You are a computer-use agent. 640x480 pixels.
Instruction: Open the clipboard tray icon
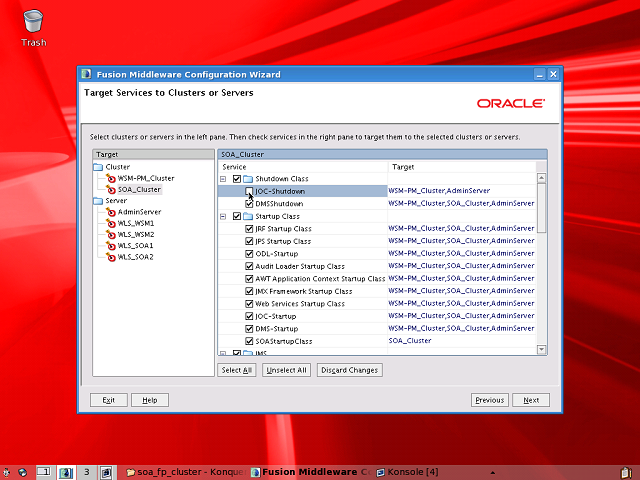[x=626, y=473]
